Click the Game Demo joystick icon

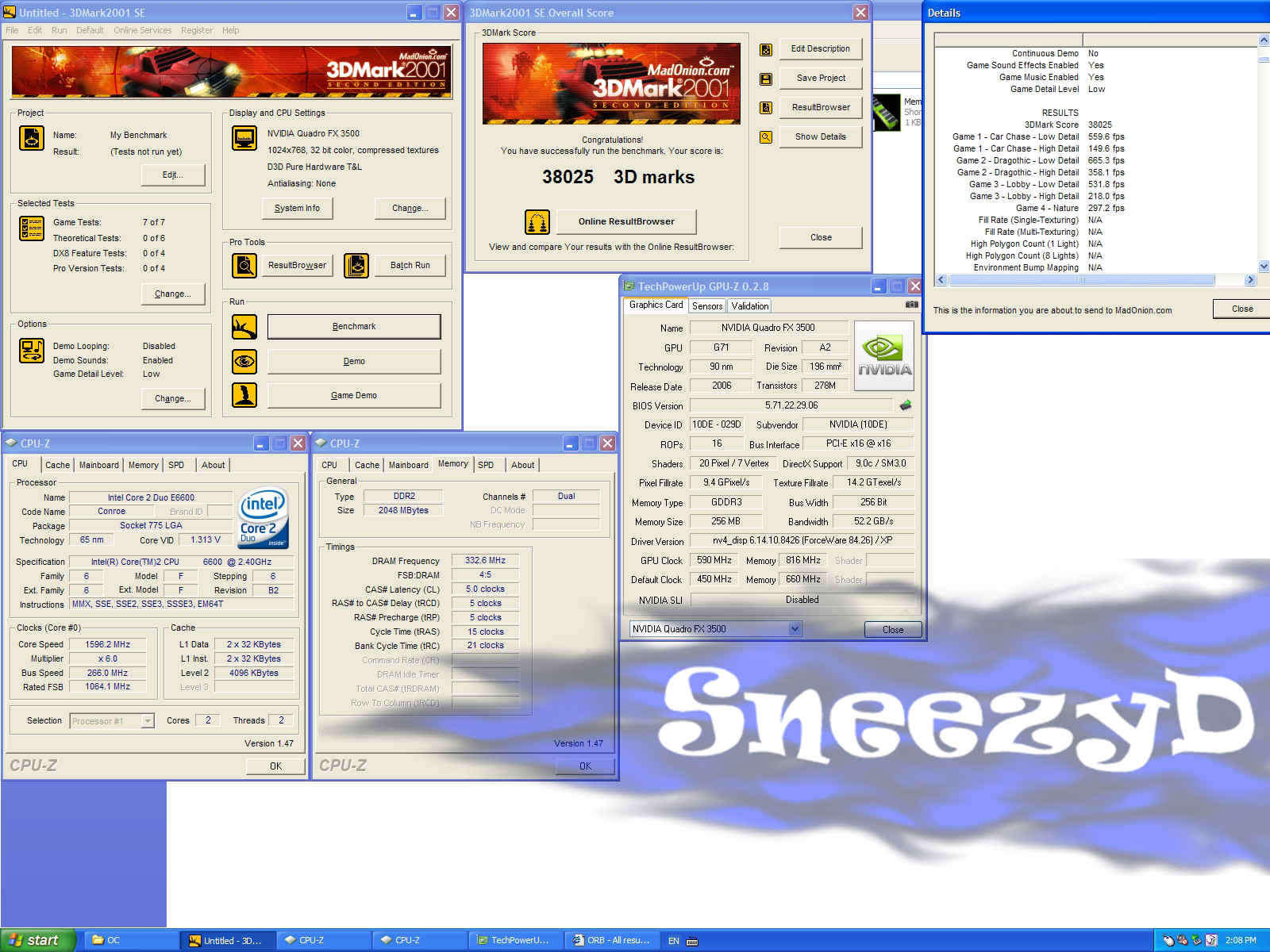[x=244, y=395]
